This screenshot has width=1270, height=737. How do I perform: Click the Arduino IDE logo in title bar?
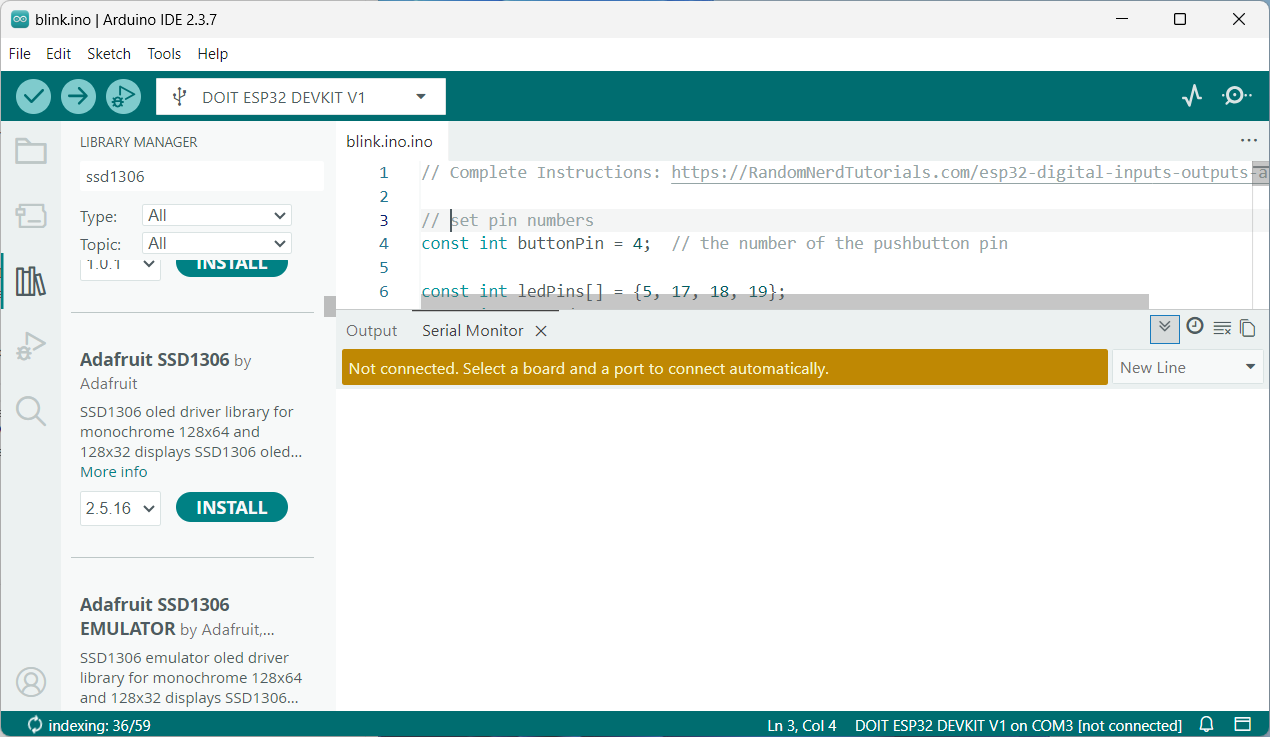point(20,19)
